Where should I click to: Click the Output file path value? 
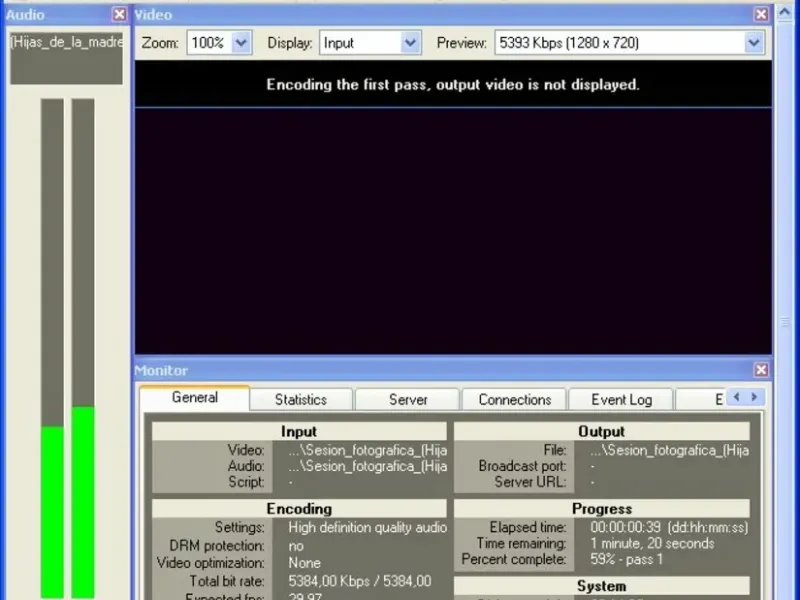coord(669,450)
